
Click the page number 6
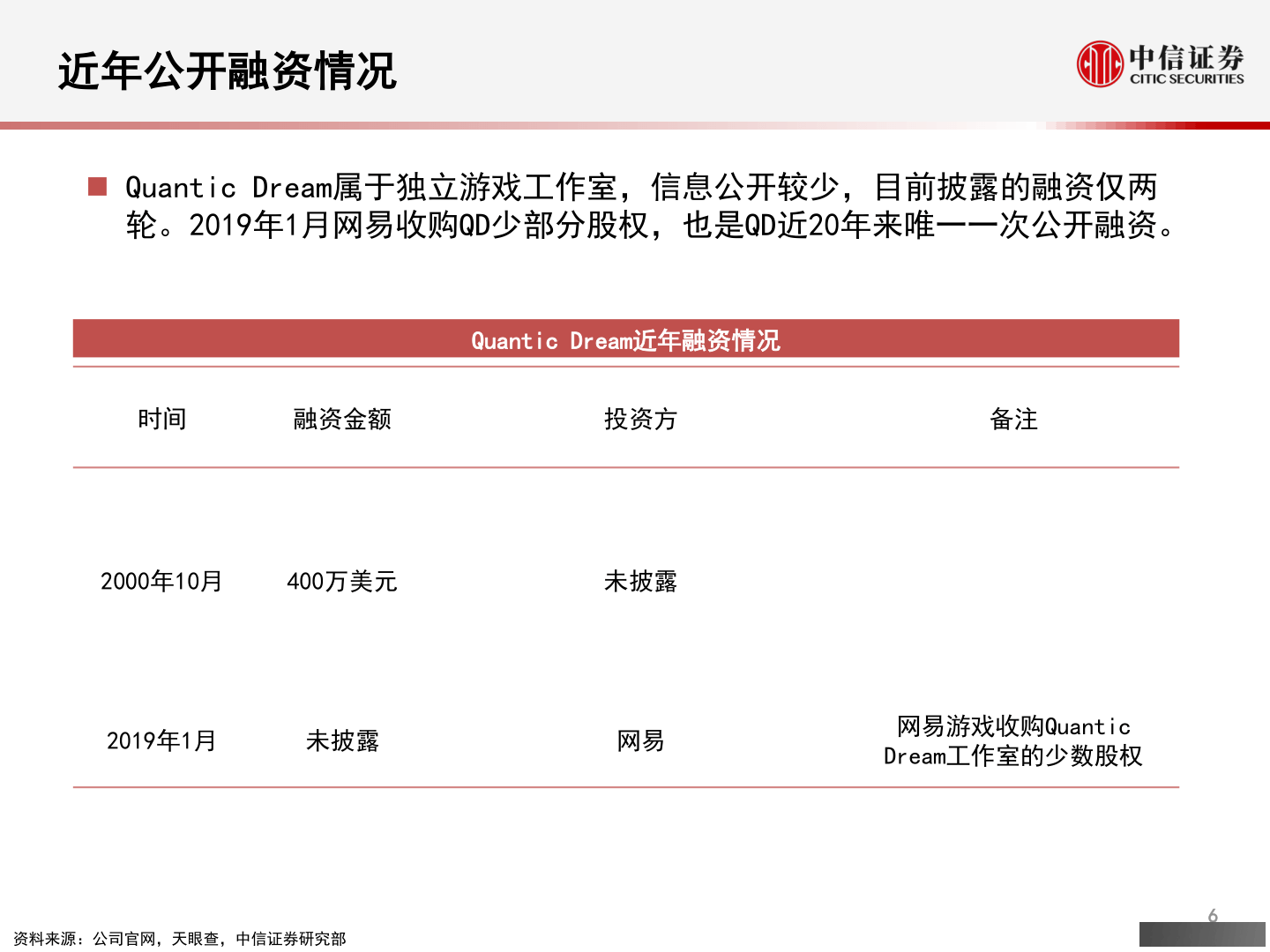1213,916
